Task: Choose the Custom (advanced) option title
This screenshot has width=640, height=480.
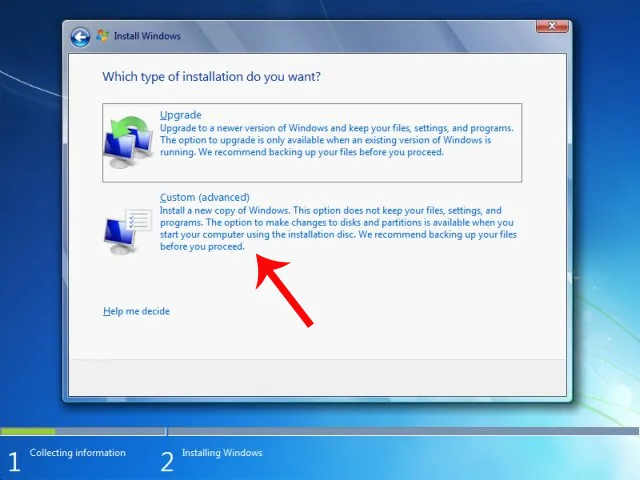Action: point(205,197)
